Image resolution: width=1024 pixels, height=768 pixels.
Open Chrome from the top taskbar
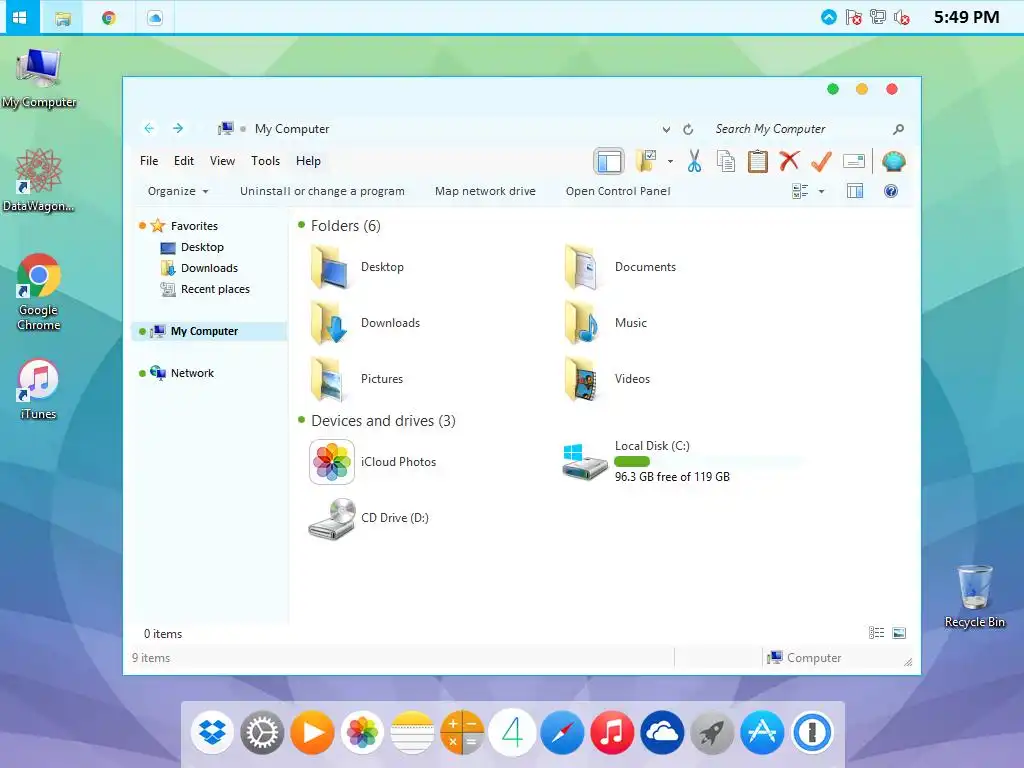point(108,18)
